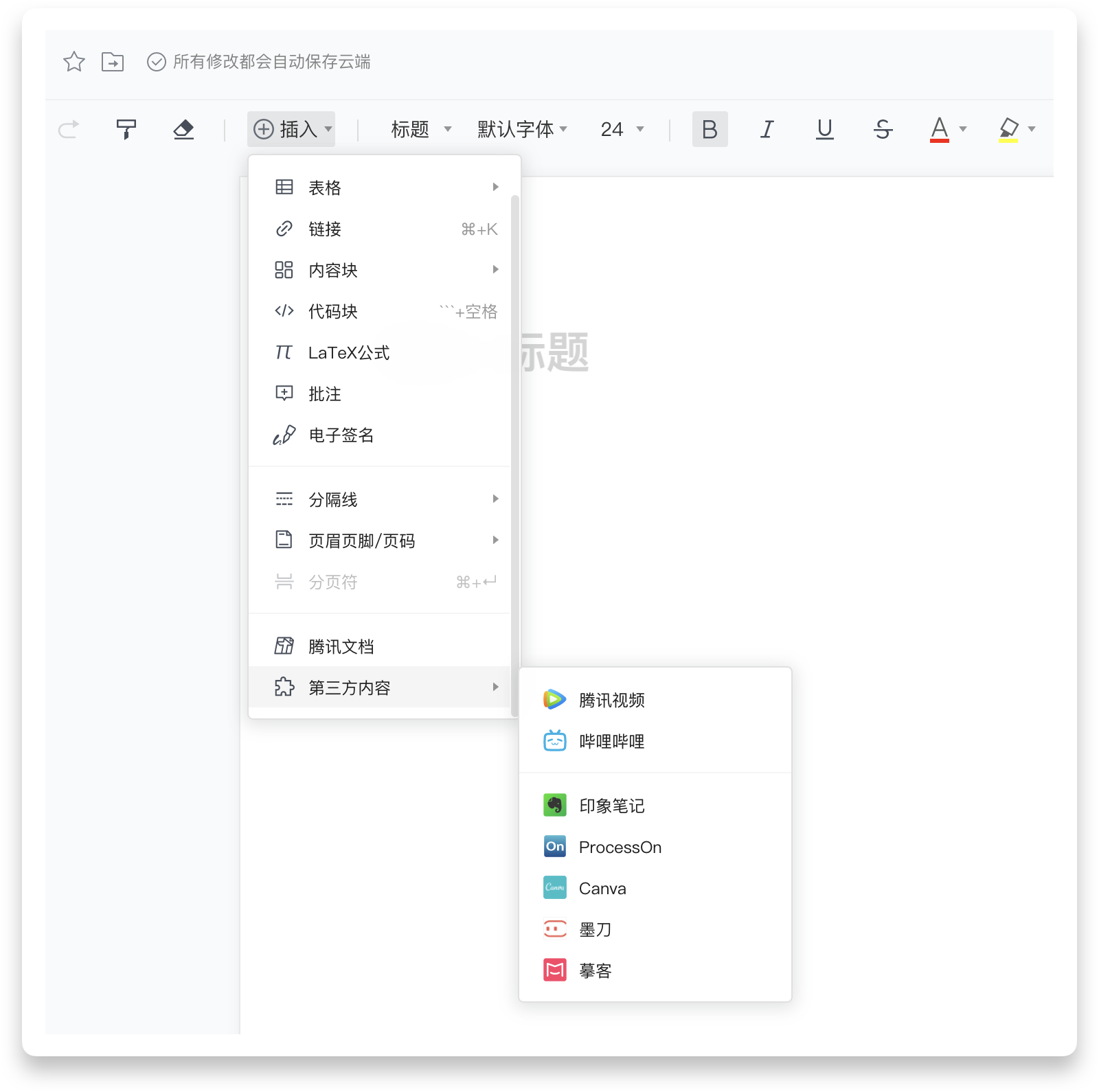Toggle underline formatting
Screen dimensions: 1099x1092
(825, 129)
